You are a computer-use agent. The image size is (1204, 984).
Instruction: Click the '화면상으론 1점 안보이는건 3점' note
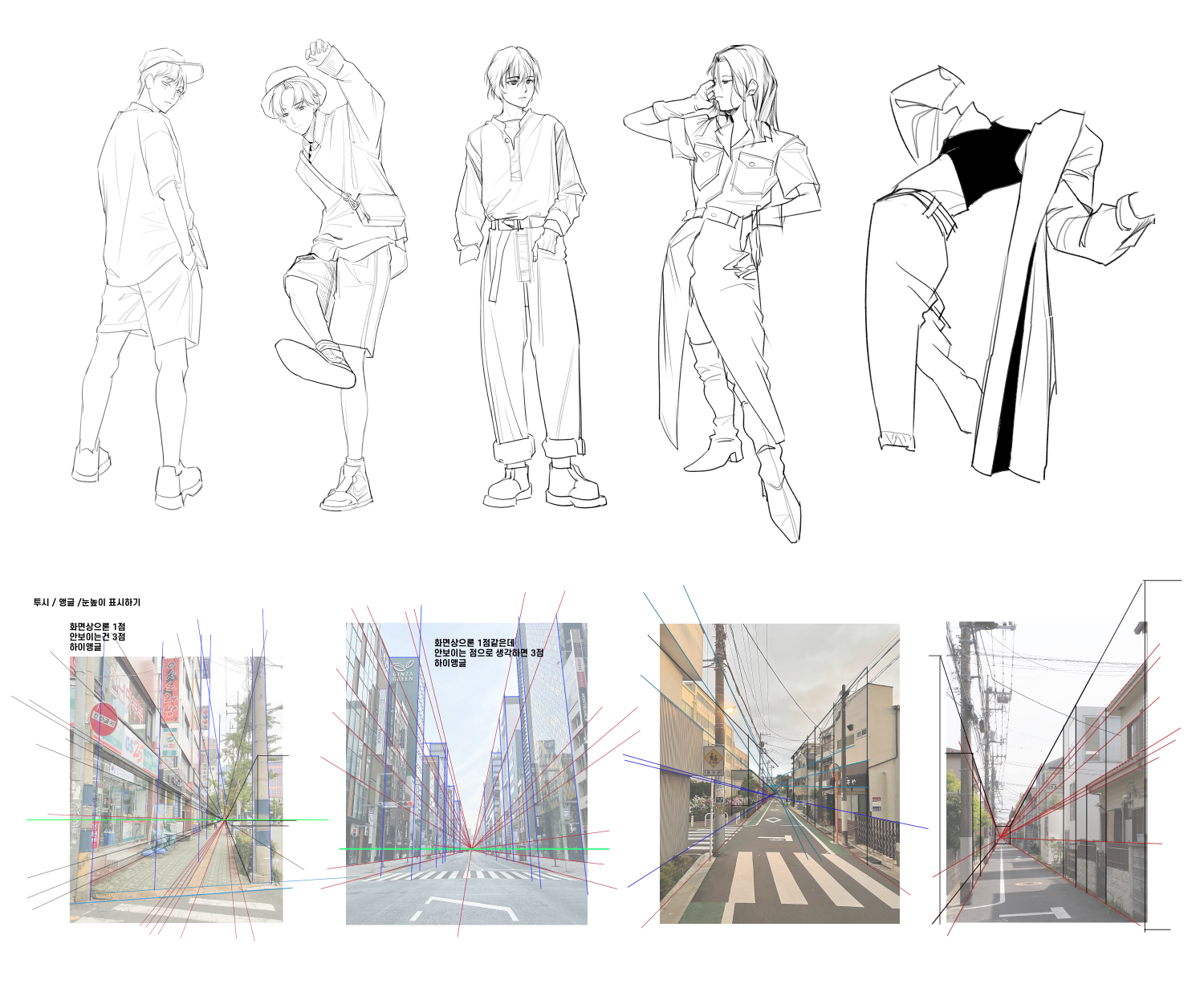coord(96,636)
